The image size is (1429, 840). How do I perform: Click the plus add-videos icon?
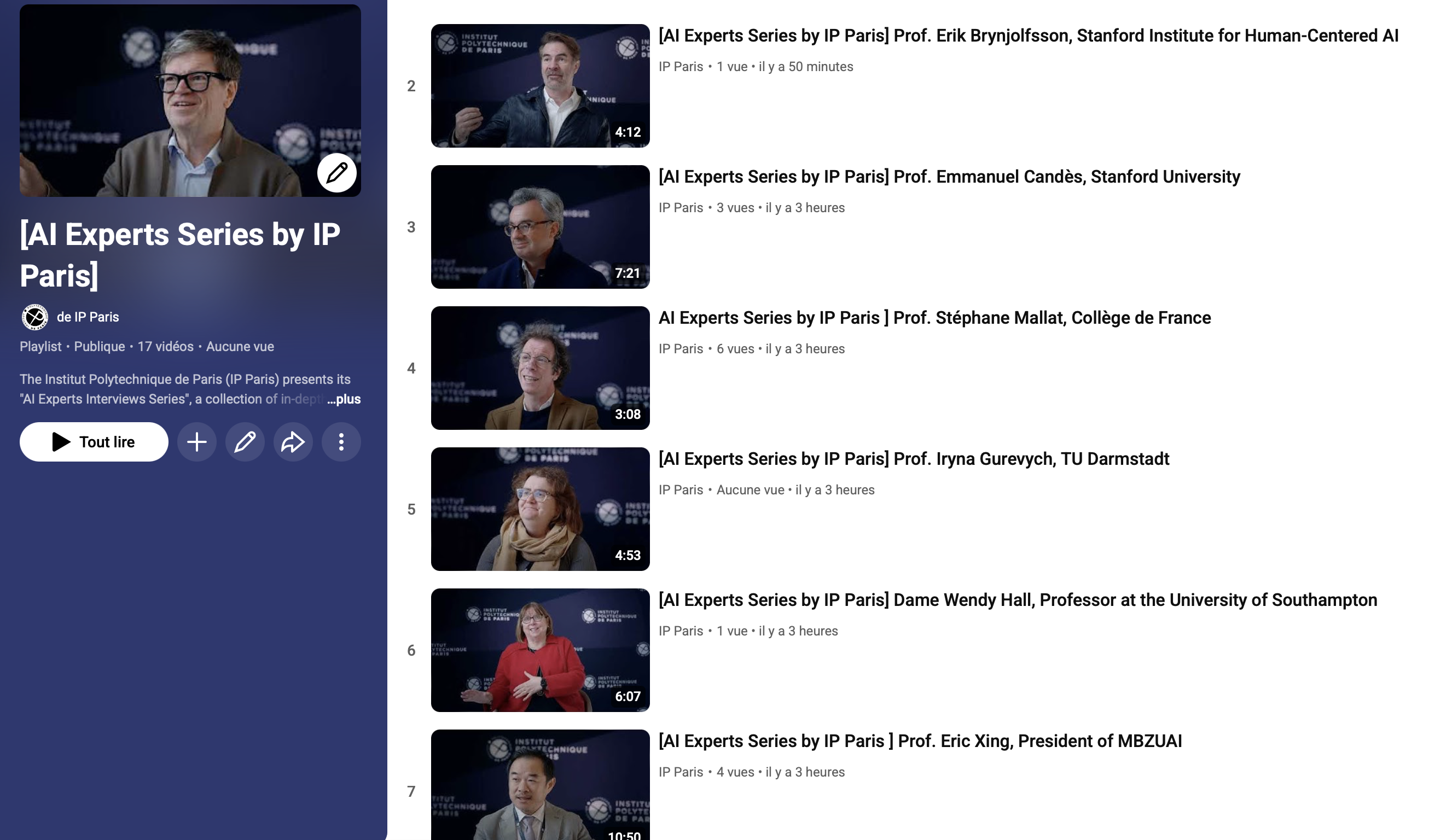click(196, 441)
